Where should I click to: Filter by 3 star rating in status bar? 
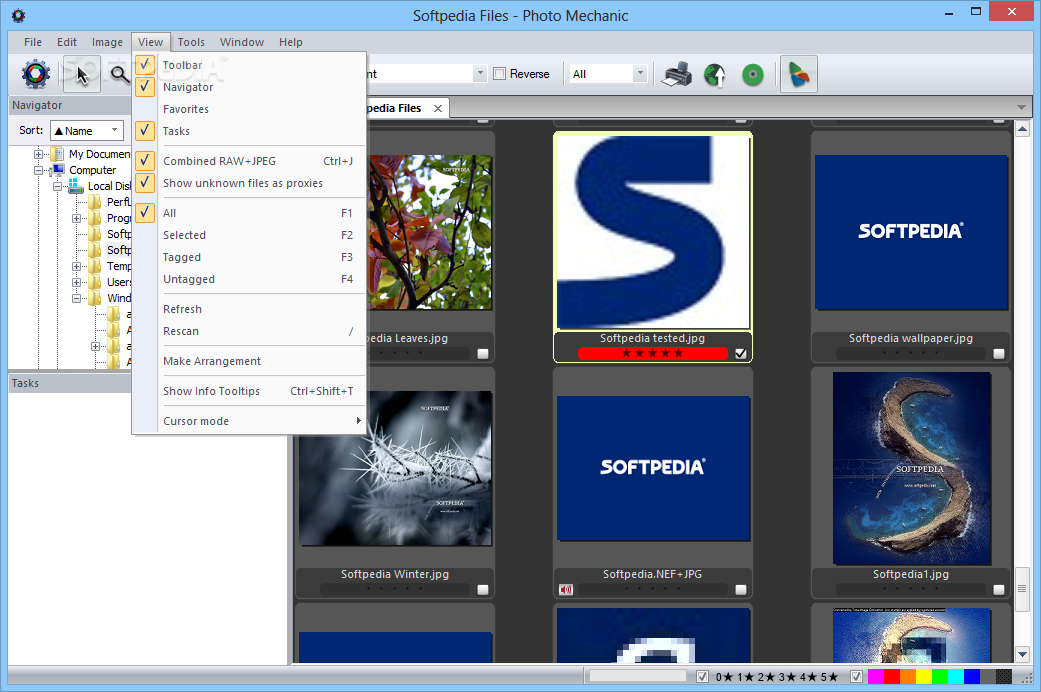point(787,677)
